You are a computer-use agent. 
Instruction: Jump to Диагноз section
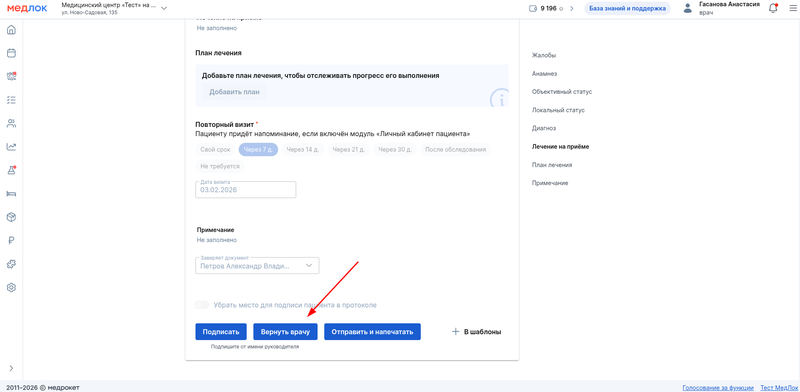[x=544, y=128]
